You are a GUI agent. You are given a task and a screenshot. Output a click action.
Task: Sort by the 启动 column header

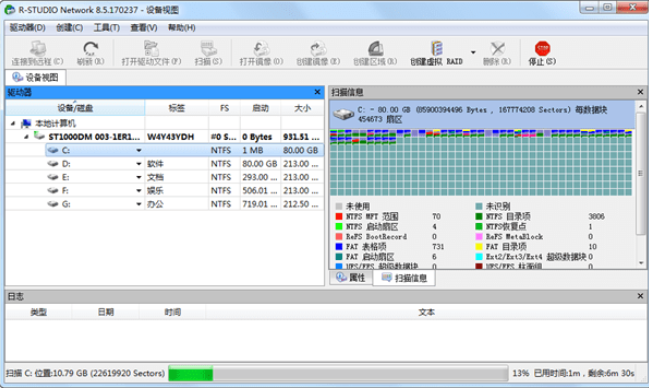coord(260,108)
